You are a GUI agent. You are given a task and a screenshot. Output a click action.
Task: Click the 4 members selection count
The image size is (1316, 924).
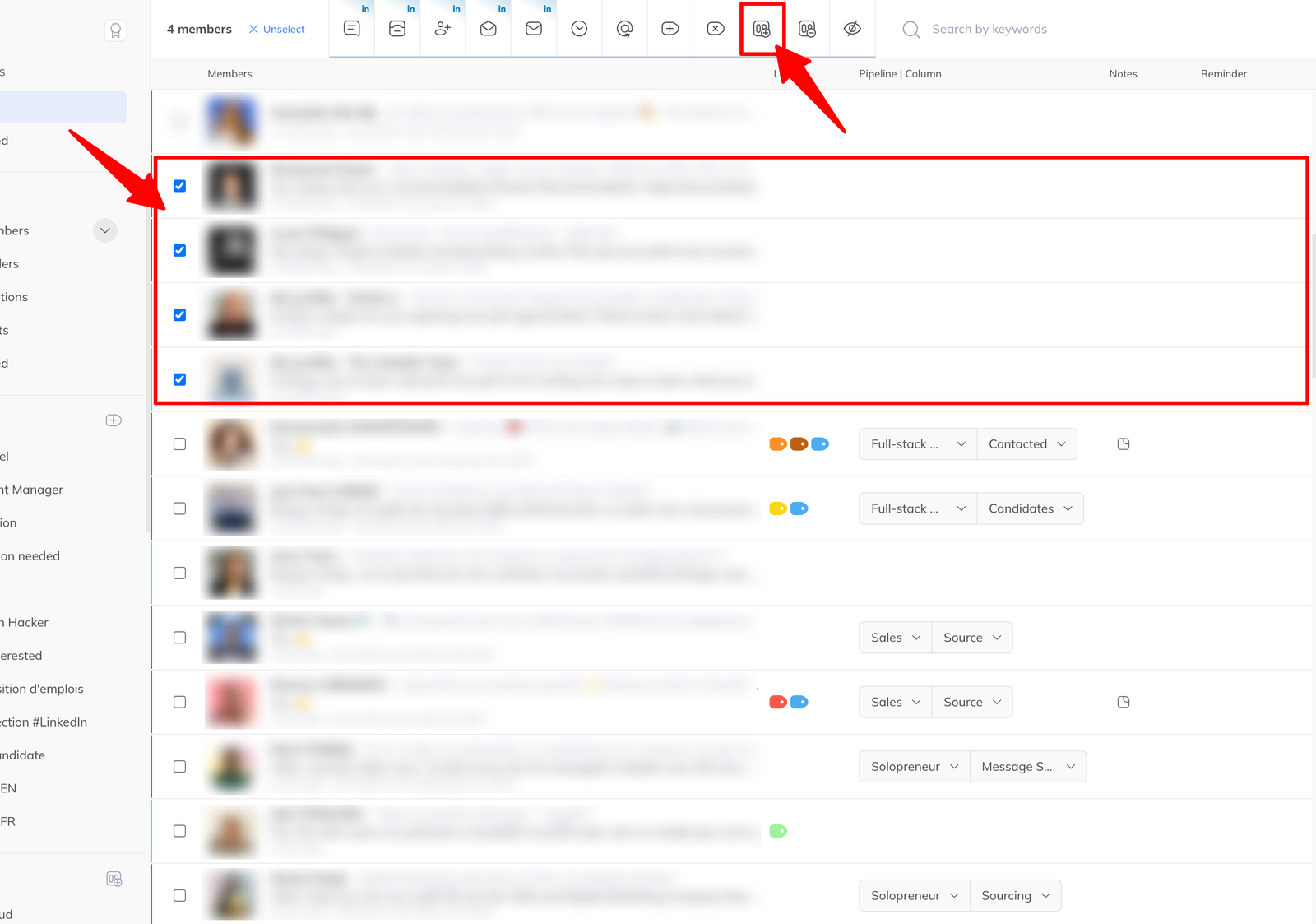click(199, 29)
